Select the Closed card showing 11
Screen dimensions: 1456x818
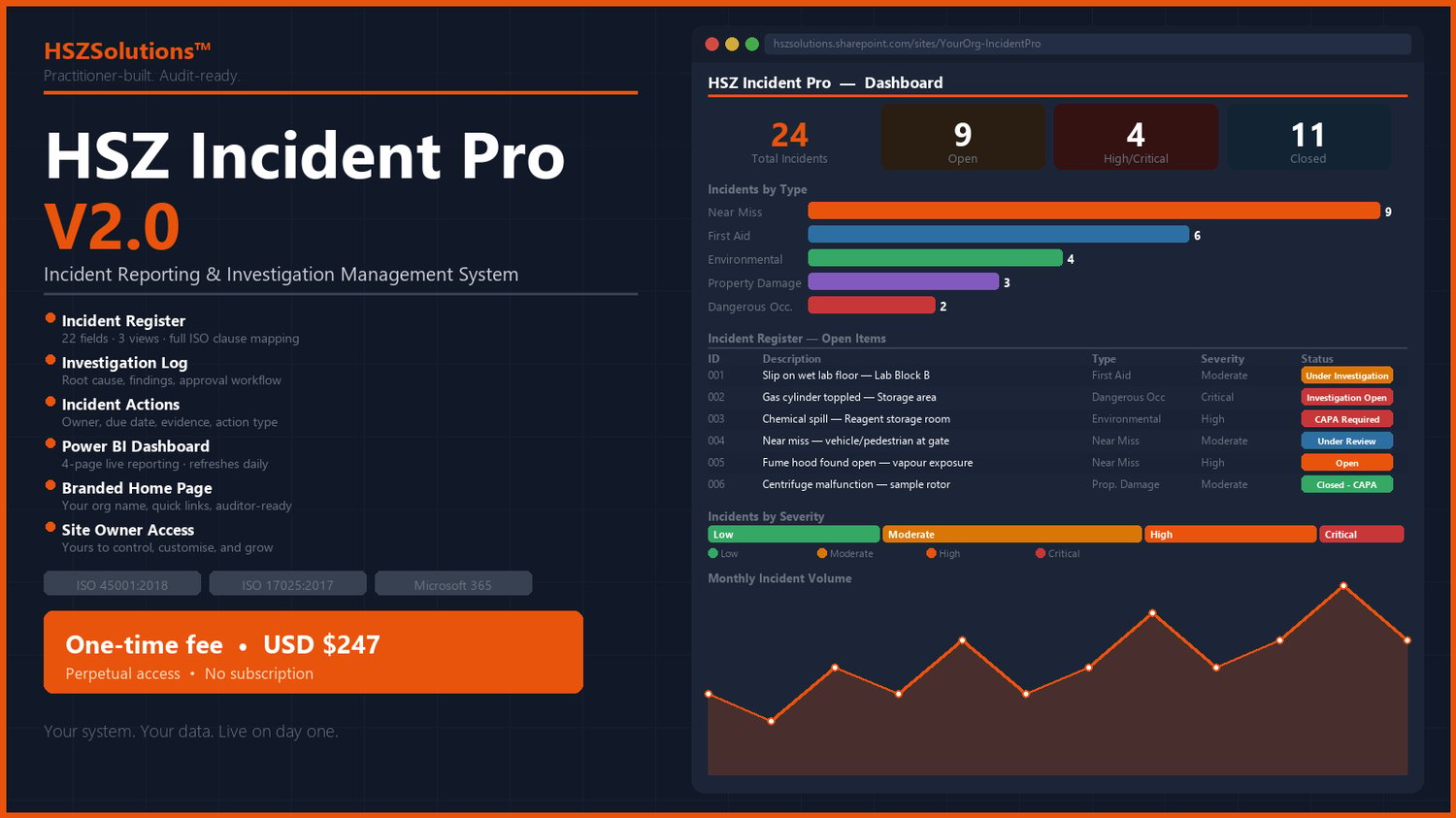point(1308,138)
